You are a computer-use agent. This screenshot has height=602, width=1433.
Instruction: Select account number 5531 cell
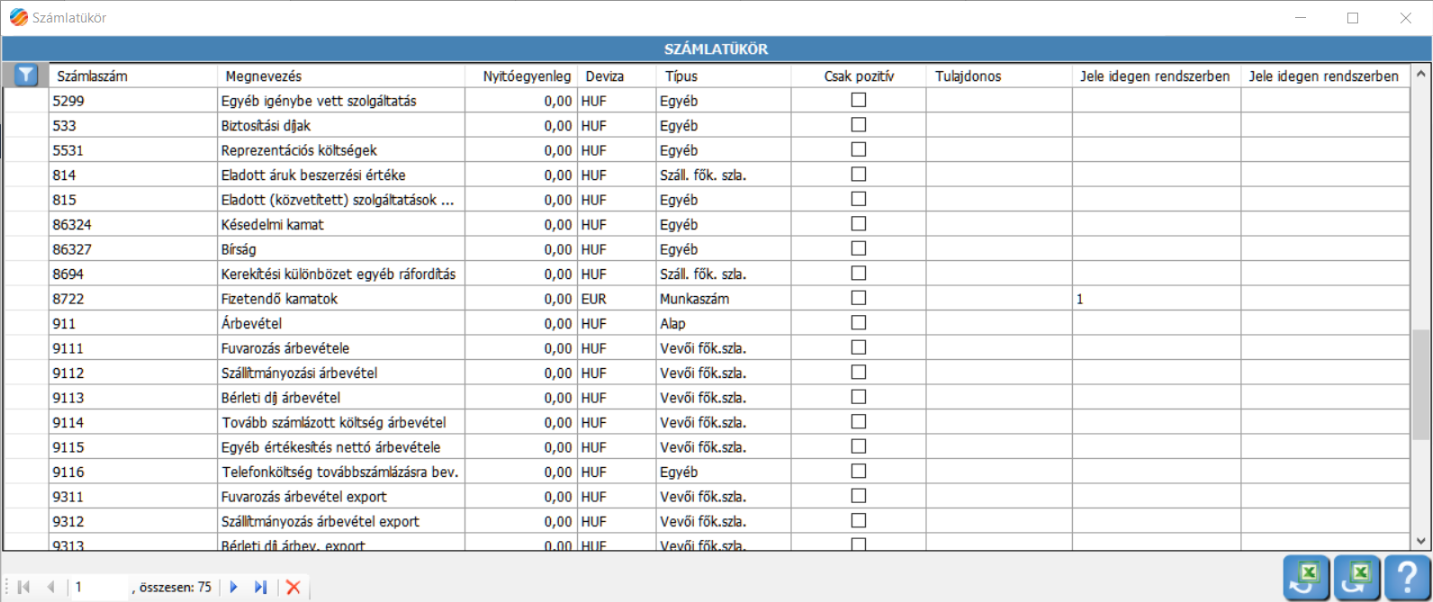point(133,150)
